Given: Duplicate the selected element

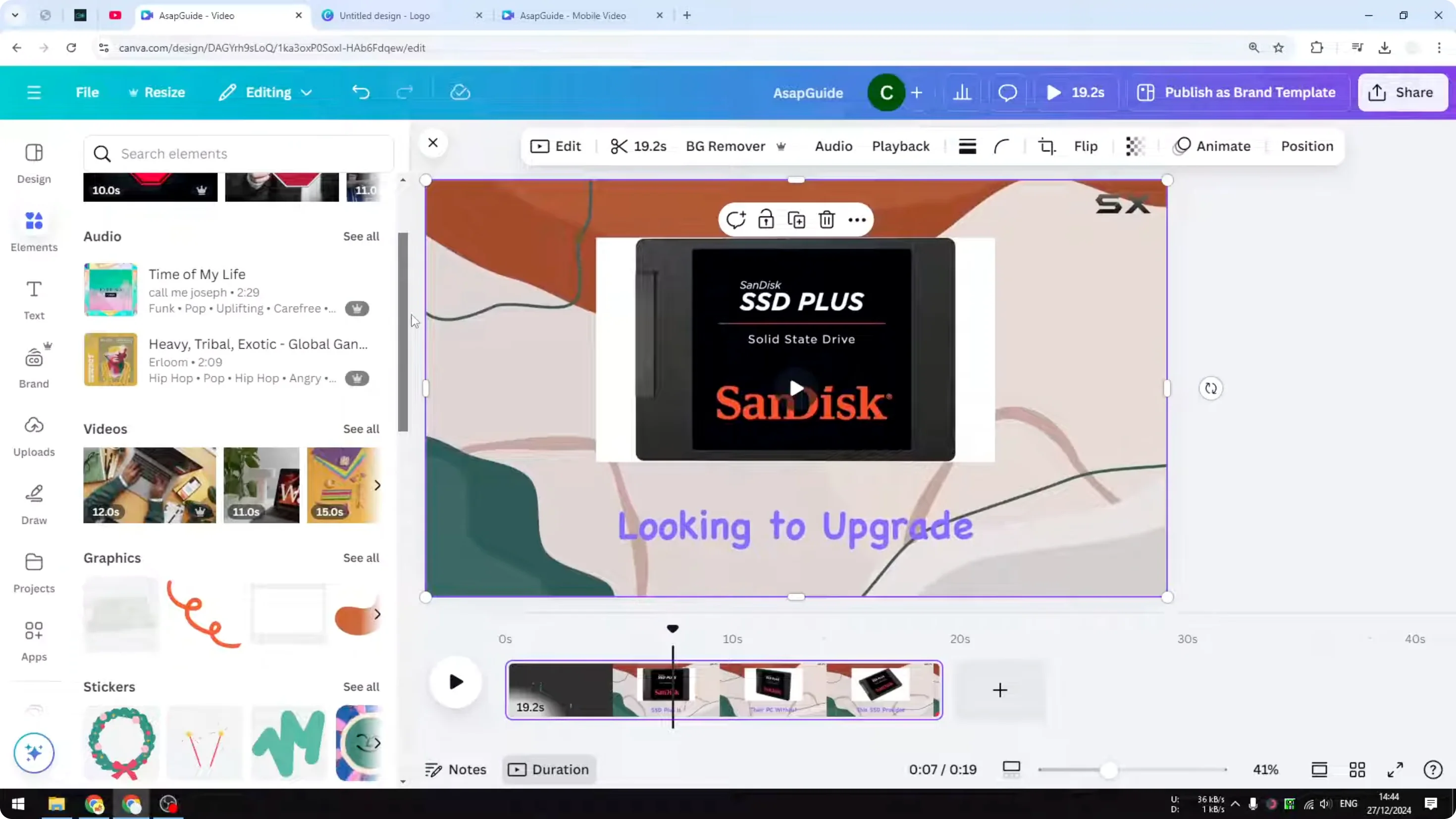Looking at the screenshot, I should (x=796, y=219).
